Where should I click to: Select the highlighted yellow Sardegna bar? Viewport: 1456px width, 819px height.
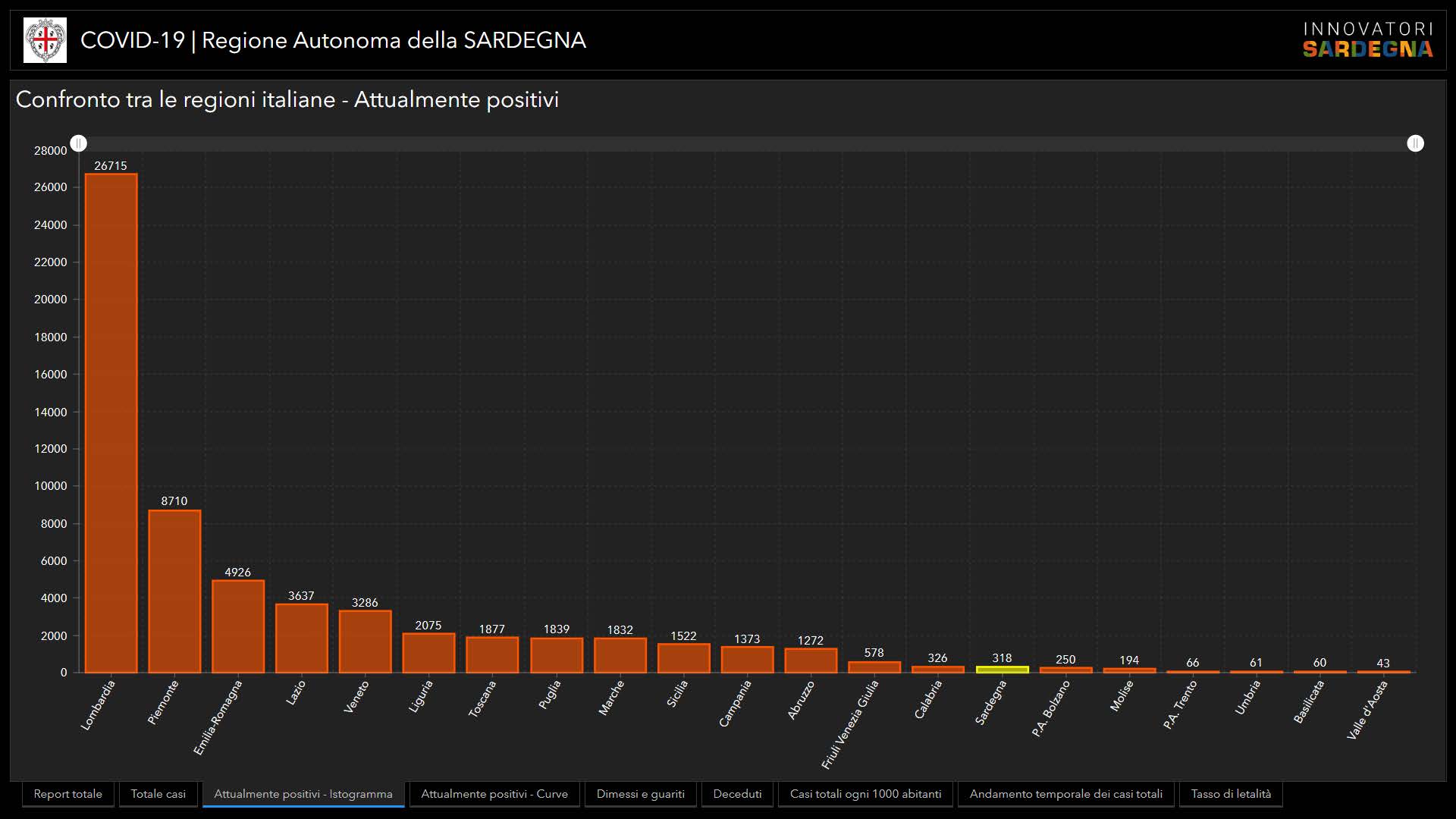click(x=1002, y=670)
